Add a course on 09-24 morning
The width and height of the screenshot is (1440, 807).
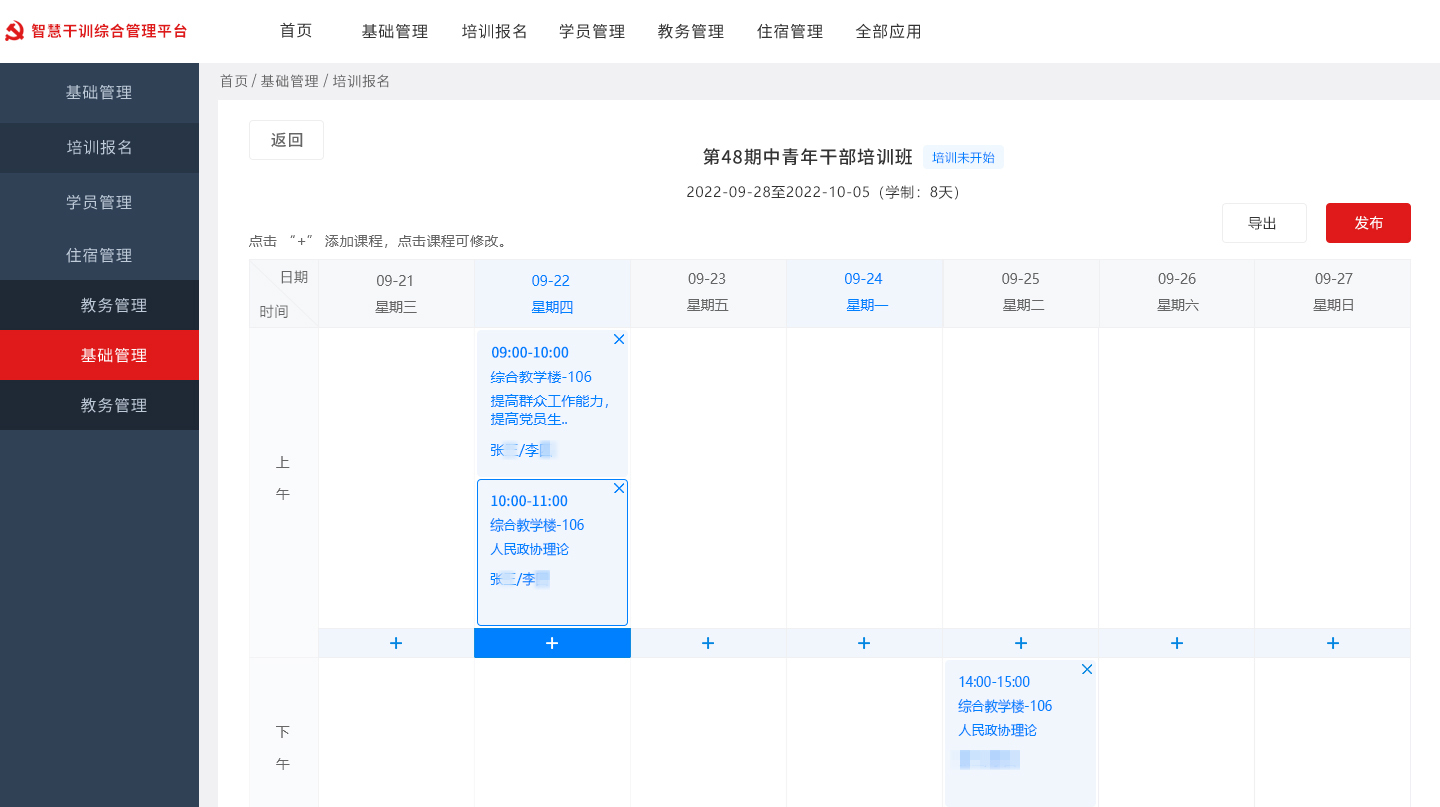pos(864,643)
